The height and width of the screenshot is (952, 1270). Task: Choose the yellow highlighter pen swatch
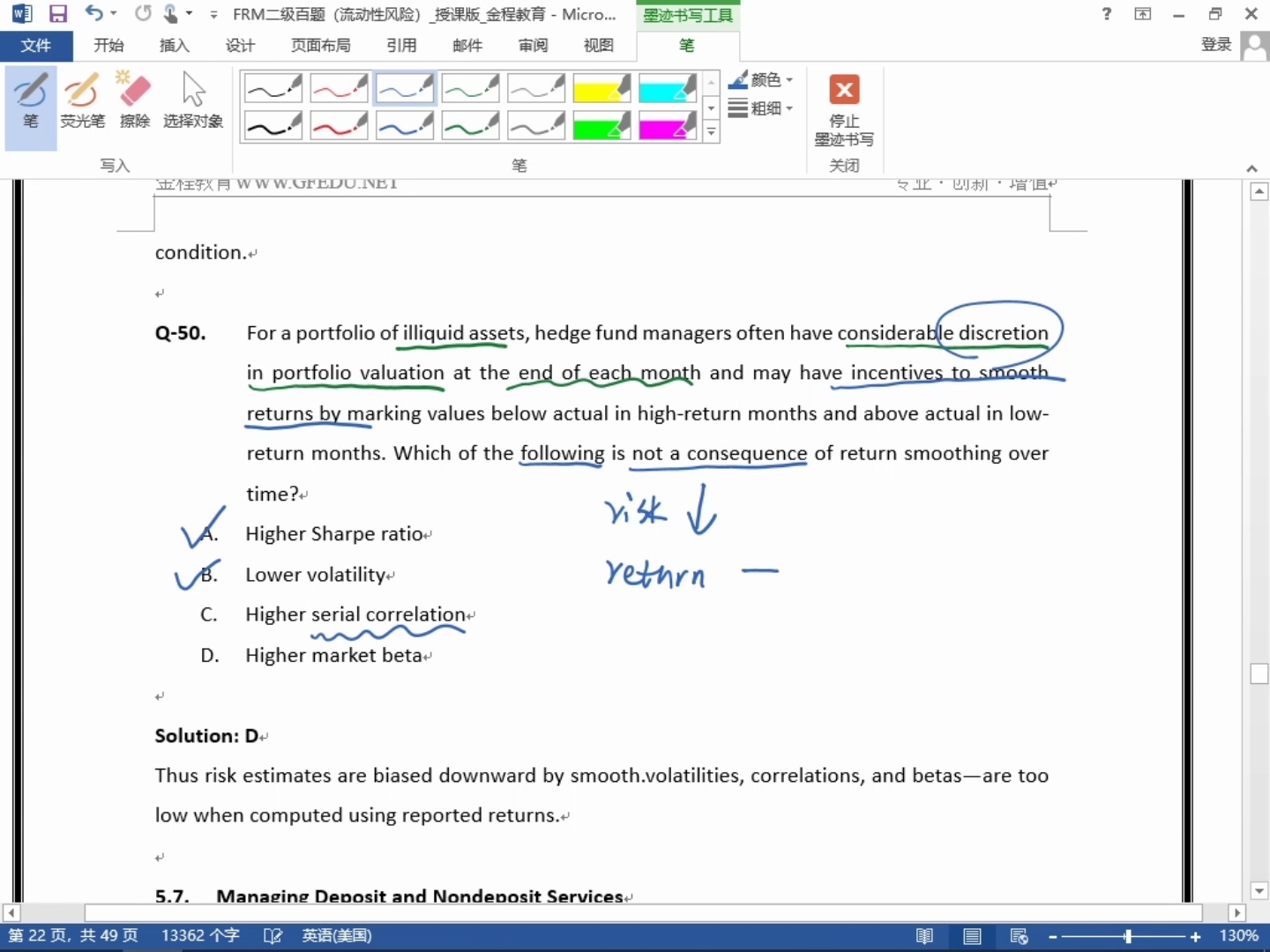601,88
